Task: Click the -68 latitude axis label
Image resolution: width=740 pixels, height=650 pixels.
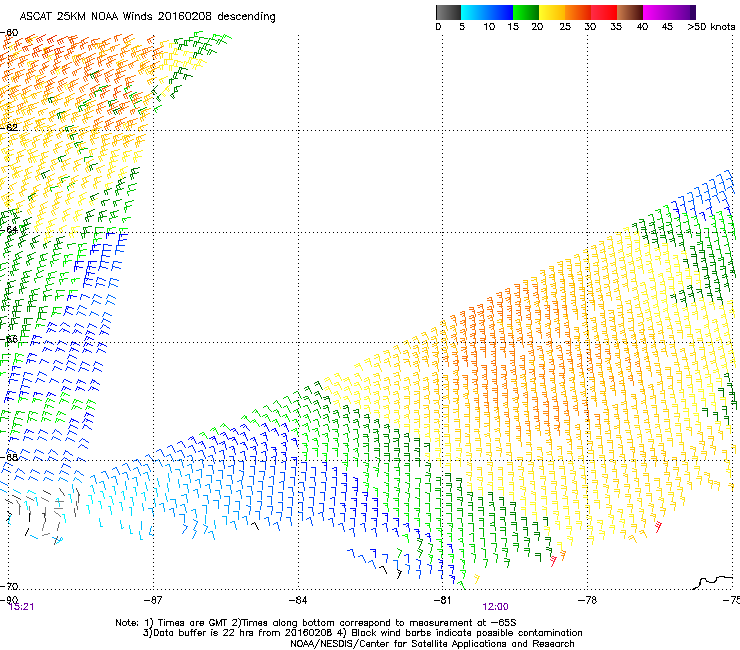Action: pyautogui.click(x=9, y=457)
